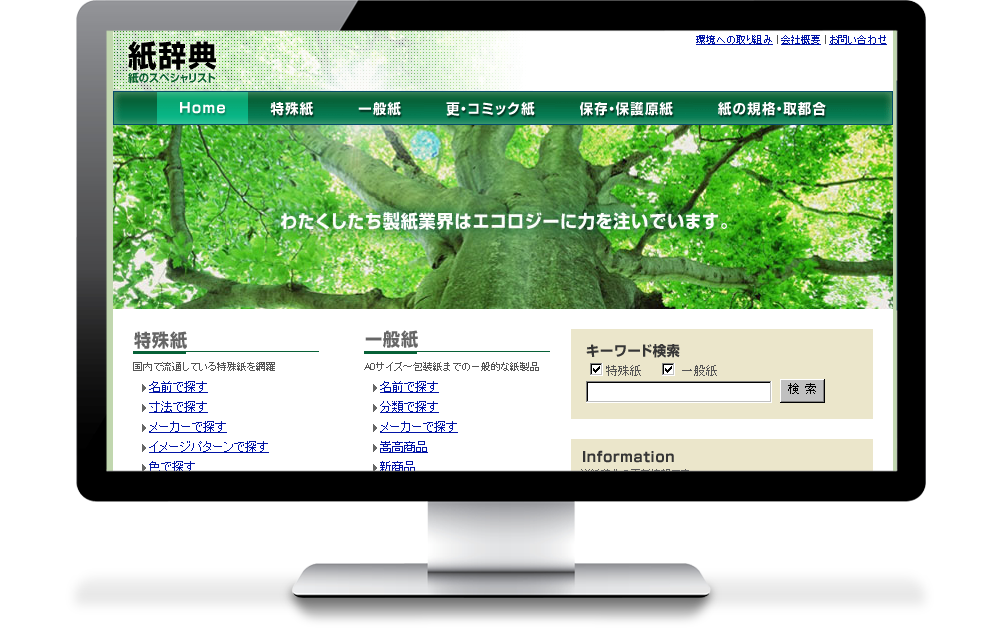Open the 特殊紙 navigation menu item
Image resolution: width=1000 pixels, height=641 pixels.
pyautogui.click(x=292, y=108)
